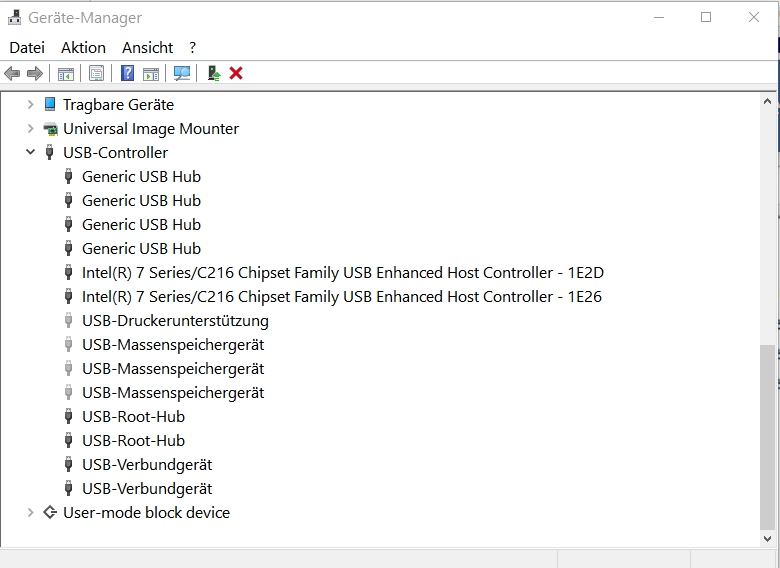
Task: Click the blue question mark help icon
Action: 127,73
